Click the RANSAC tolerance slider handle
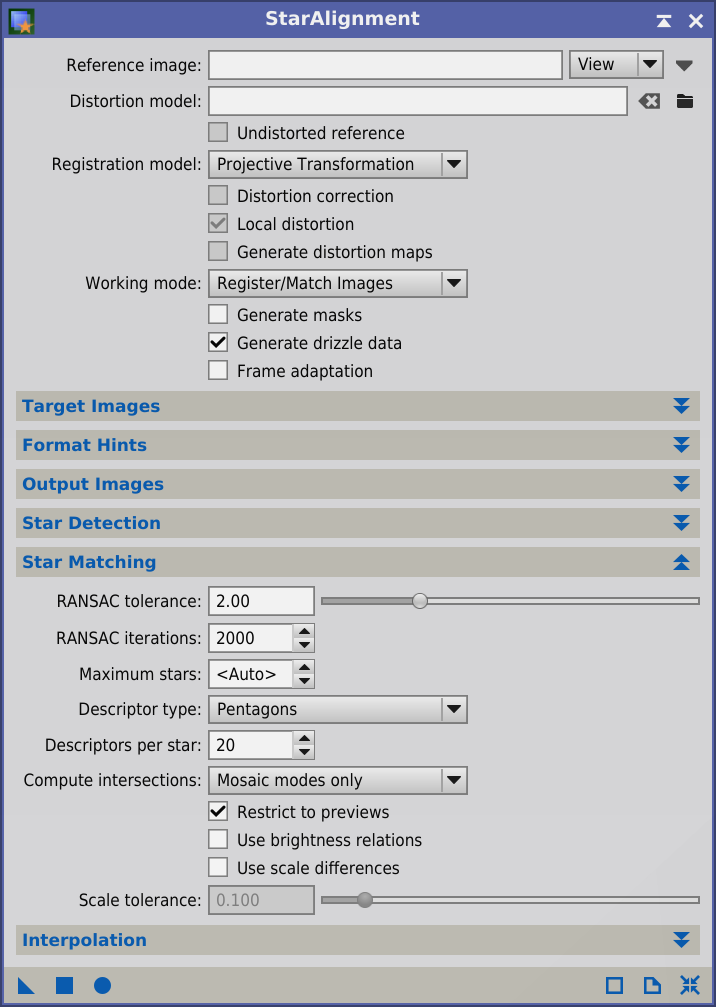Image resolution: width=716 pixels, height=1007 pixels. click(419, 601)
